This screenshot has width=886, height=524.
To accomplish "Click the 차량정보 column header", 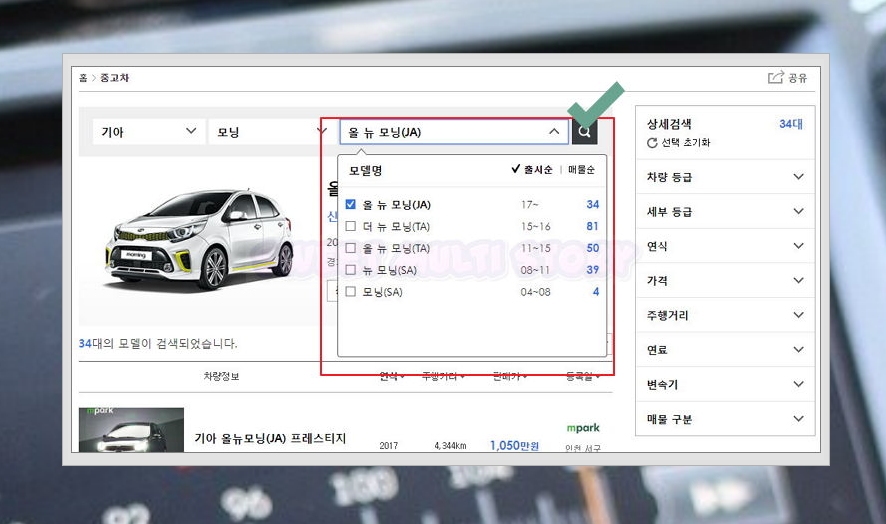I will [x=222, y=376].
